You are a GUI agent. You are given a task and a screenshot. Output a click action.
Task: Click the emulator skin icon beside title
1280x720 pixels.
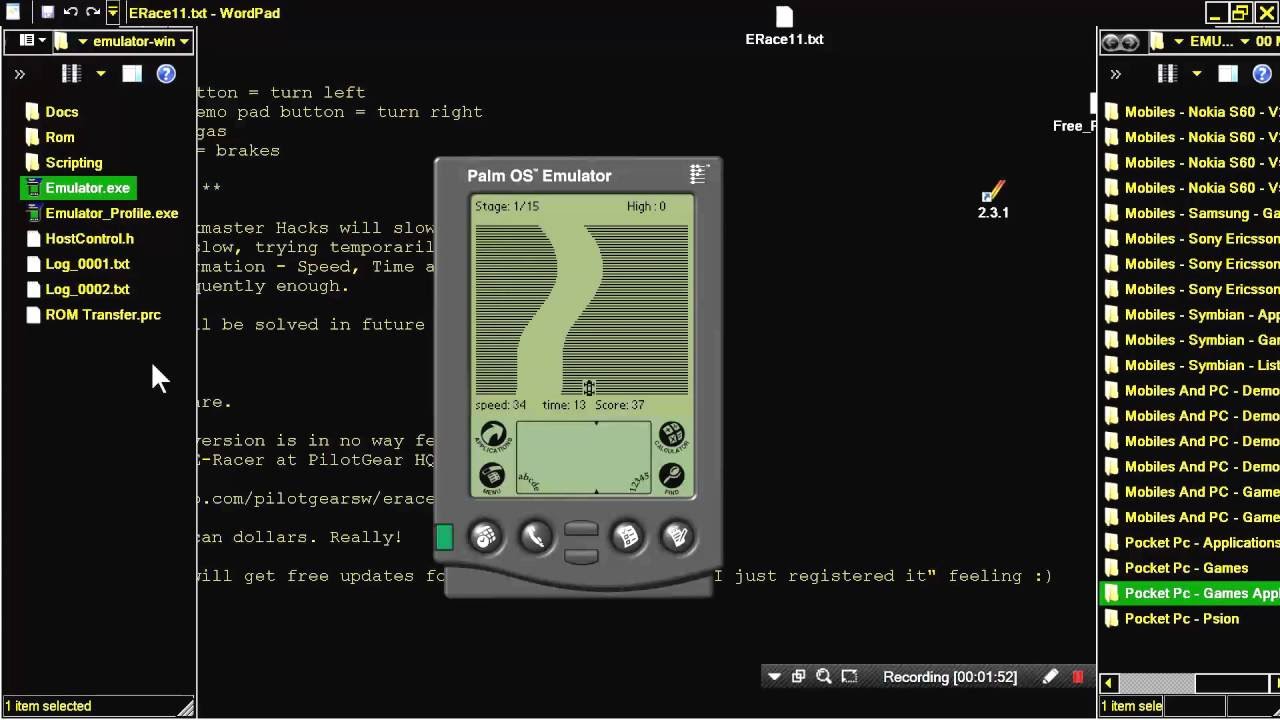coord(698,174)
